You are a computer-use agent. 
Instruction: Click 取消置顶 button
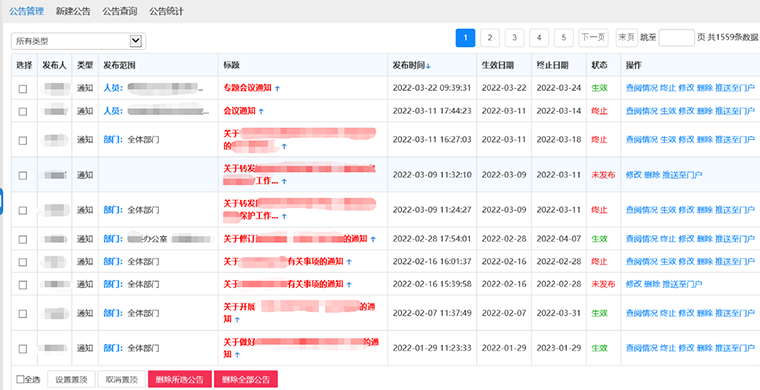coord(121,379)
